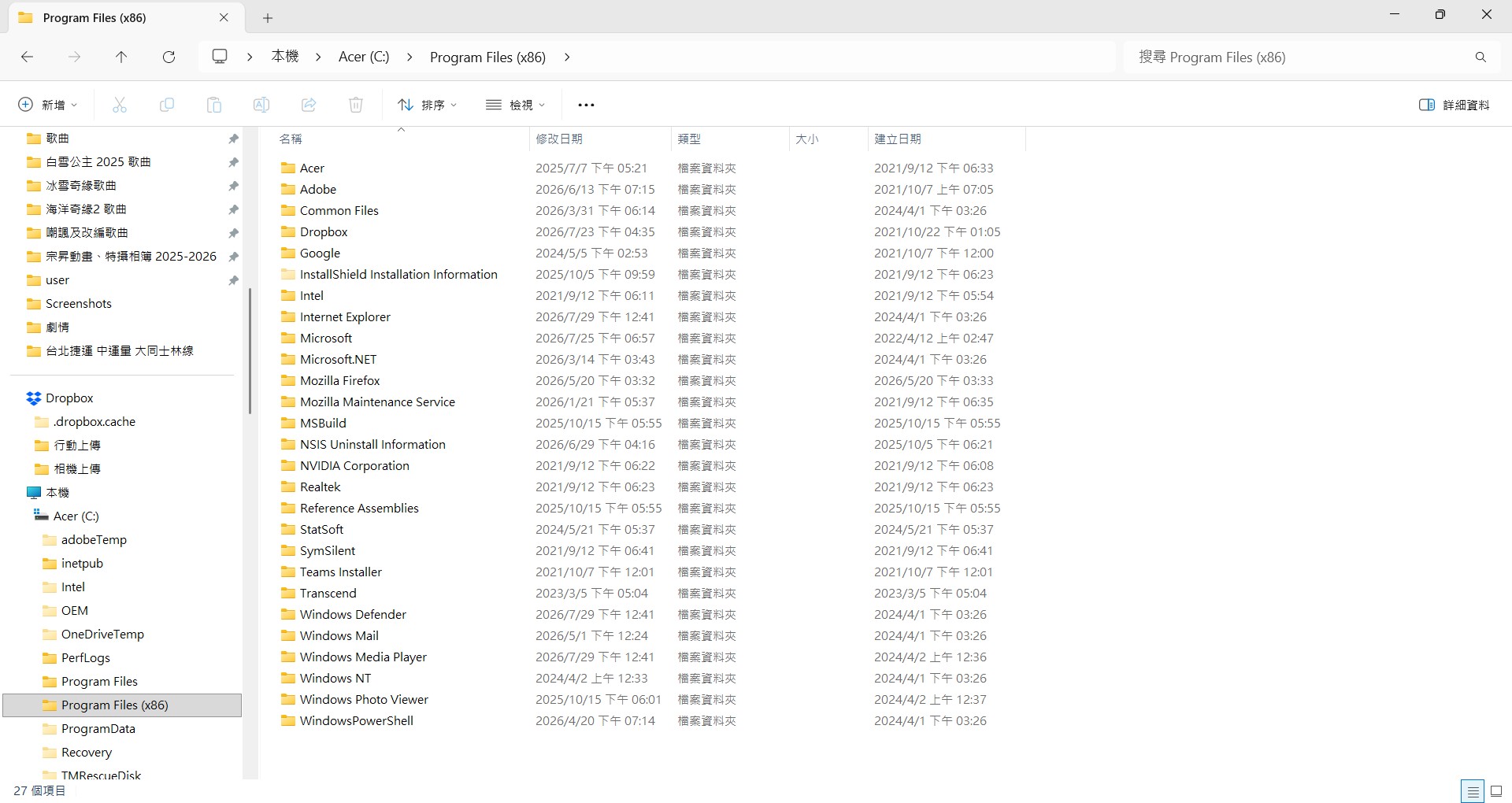The image size is (1512, 803).
Task: Refresh the current folder view
Action: (x=169, y=57)
